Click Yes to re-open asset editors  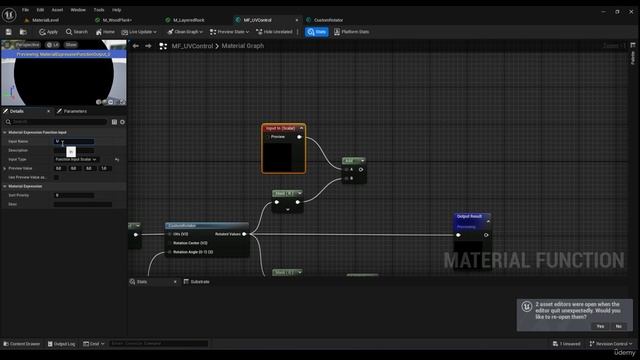600,326
